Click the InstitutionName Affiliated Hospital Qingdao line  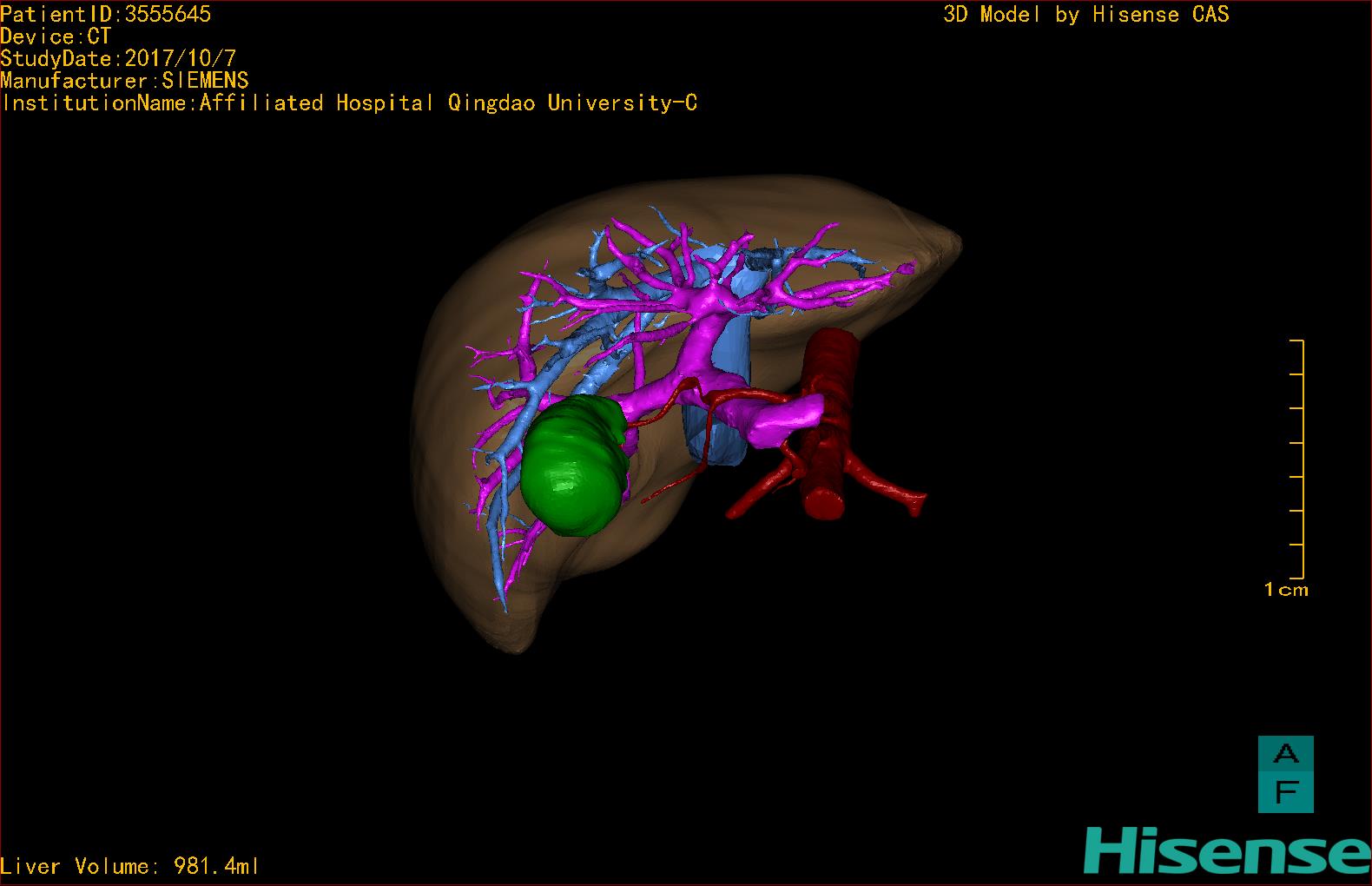349,103
